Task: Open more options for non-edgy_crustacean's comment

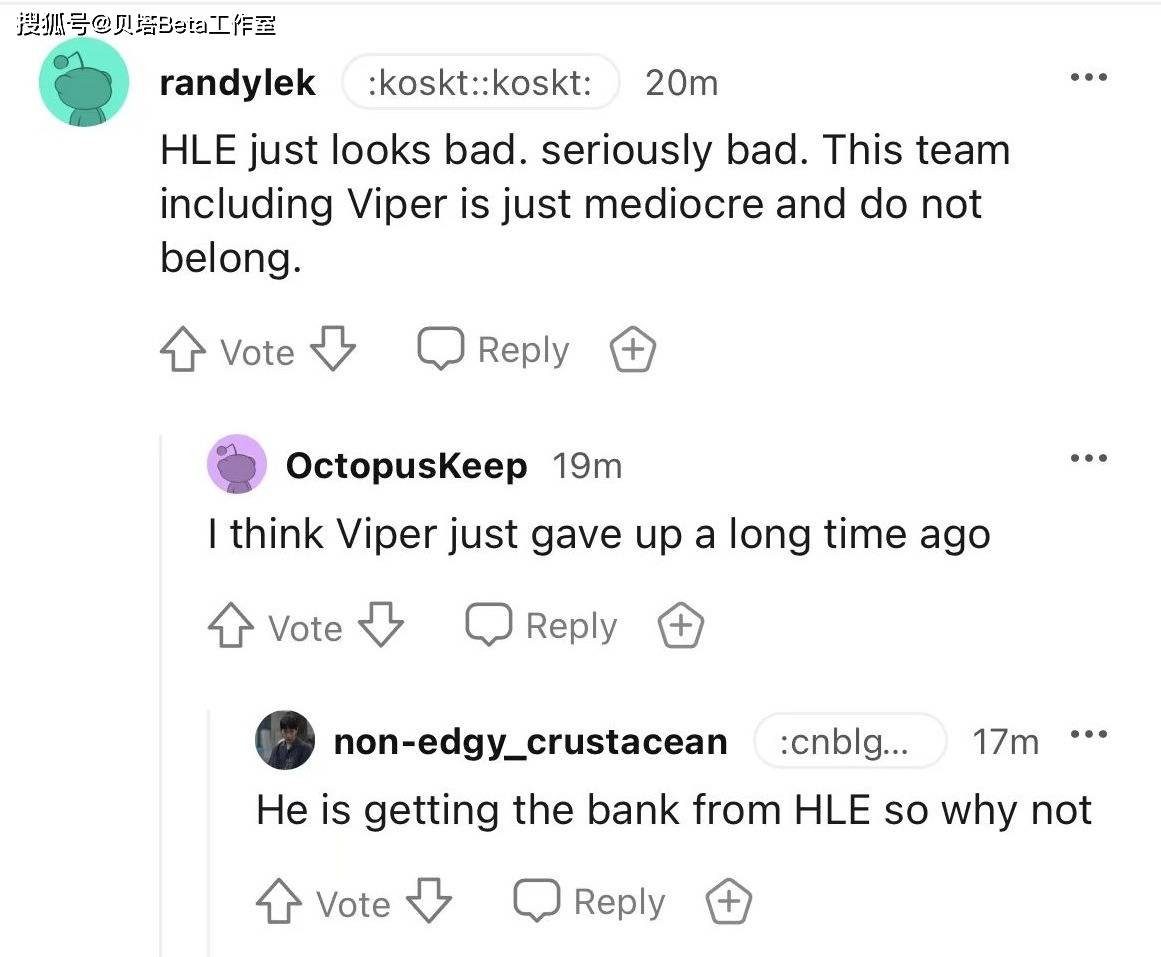Action: (x=1088, y=734)
